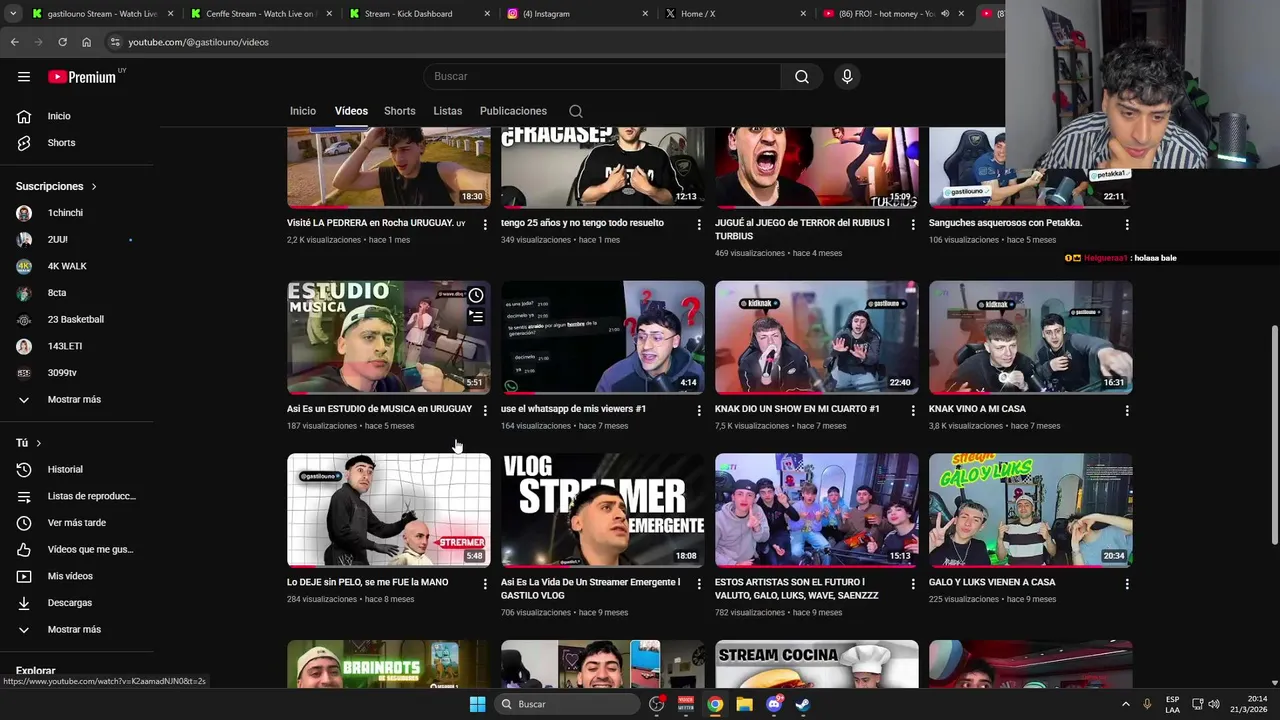Open Steam from the taskbar

point(802,704)
